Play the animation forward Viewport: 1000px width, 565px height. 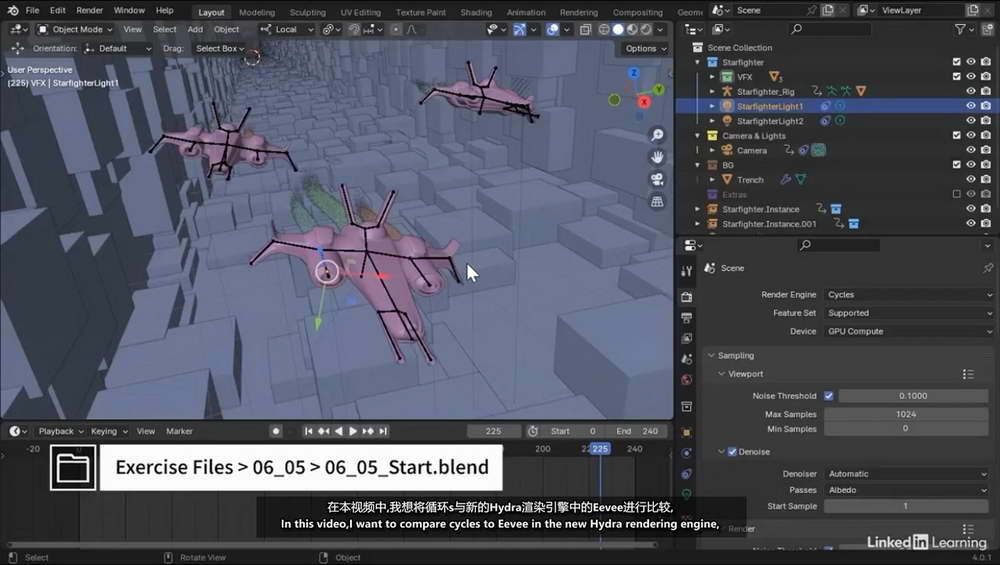click(353, 431)
